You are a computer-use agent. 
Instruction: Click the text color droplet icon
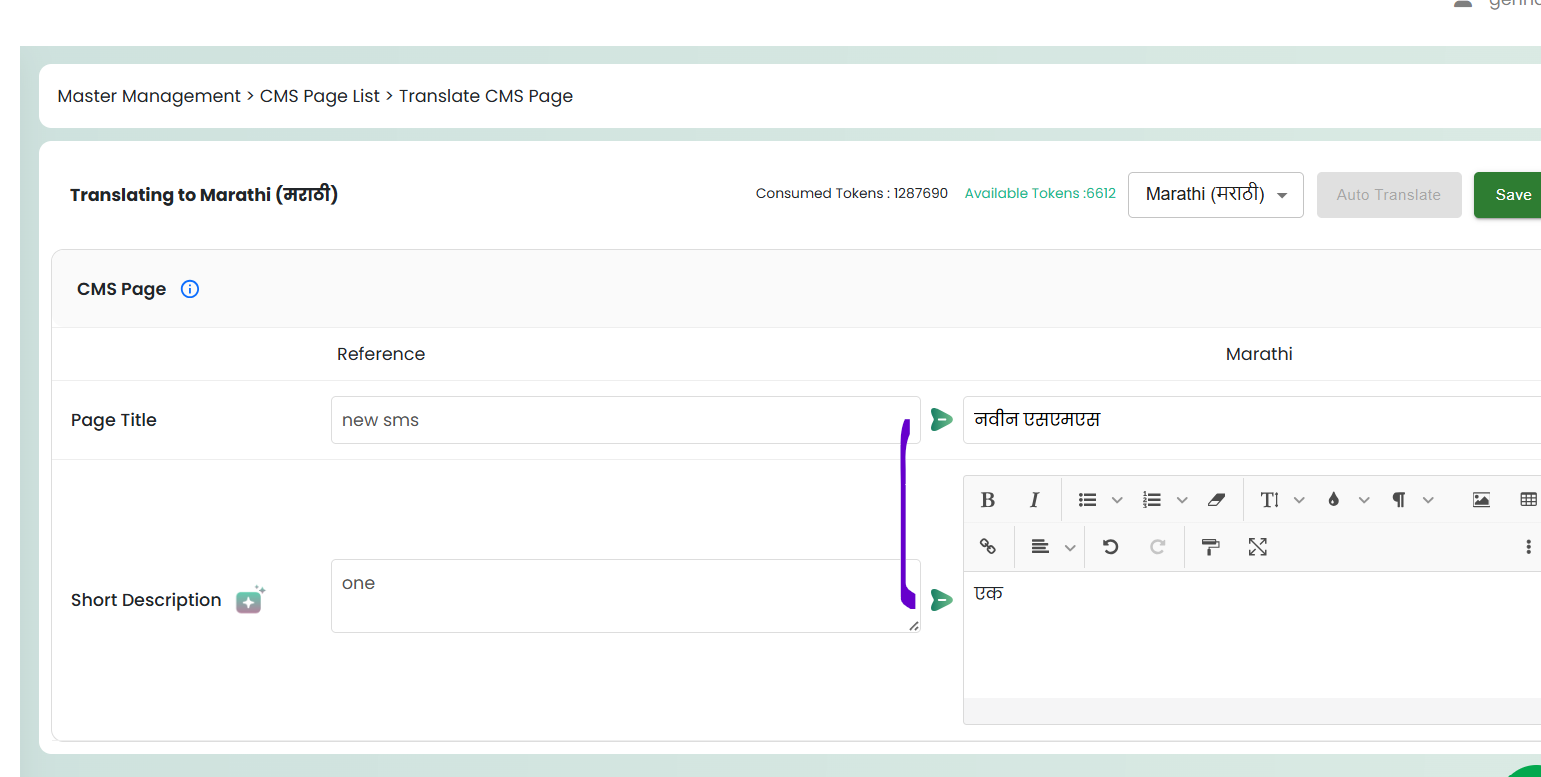click(x=1333, y=500)
